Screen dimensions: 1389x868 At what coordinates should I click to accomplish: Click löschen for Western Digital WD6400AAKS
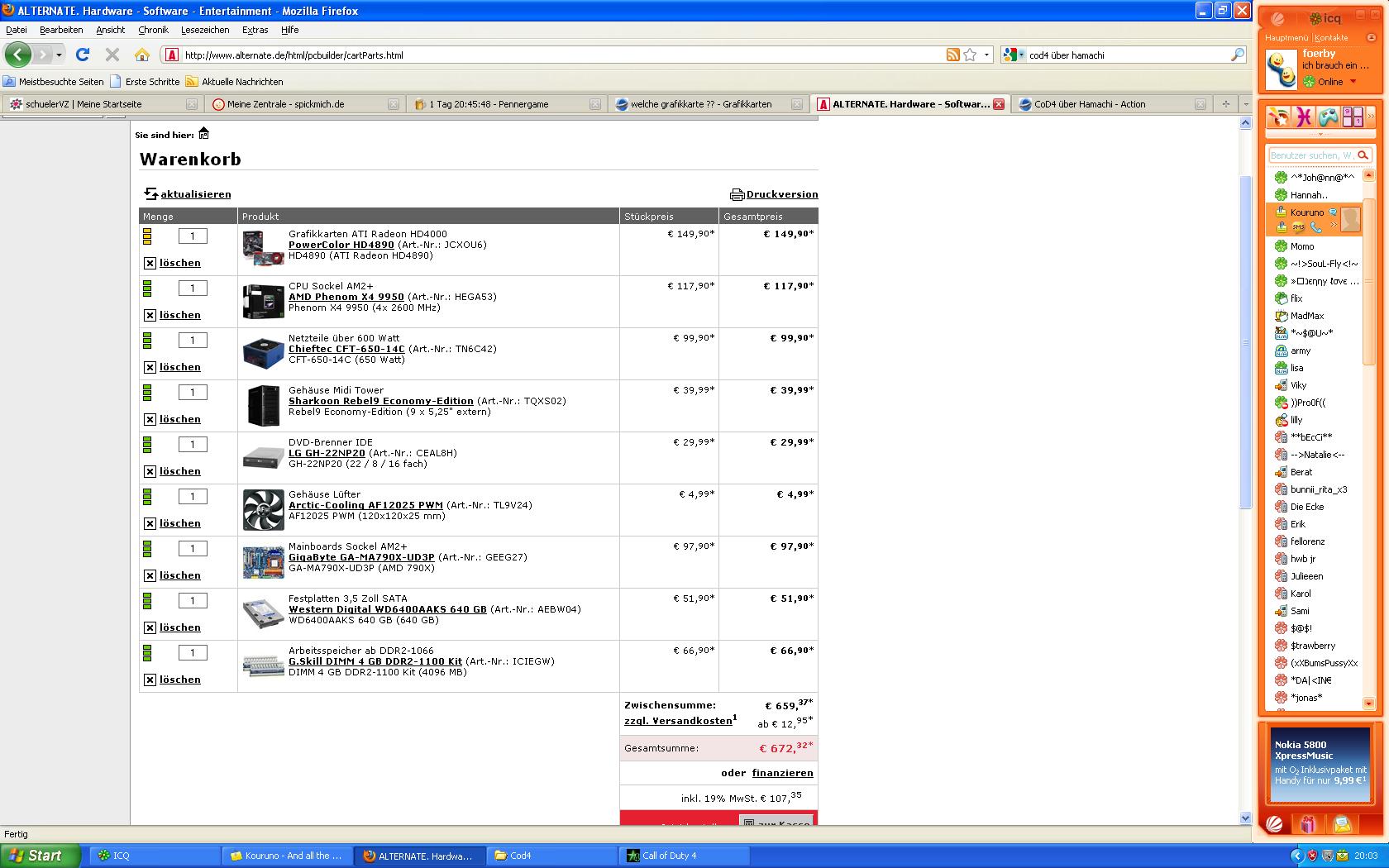pos(180,627)
